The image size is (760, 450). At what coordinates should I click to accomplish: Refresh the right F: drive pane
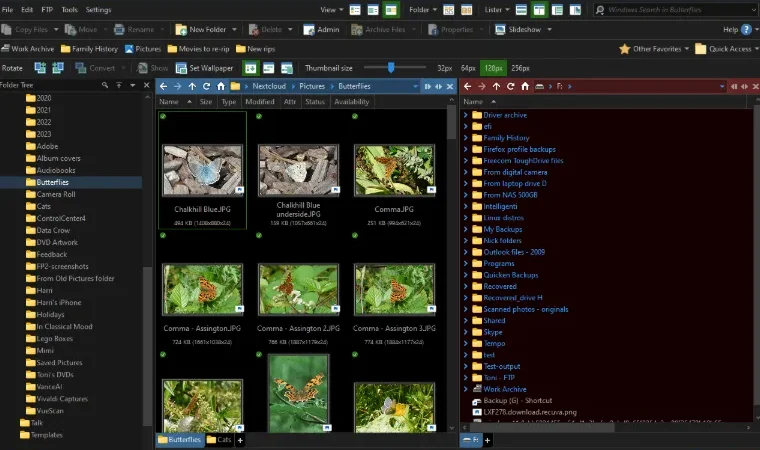(x=510, y=86)
